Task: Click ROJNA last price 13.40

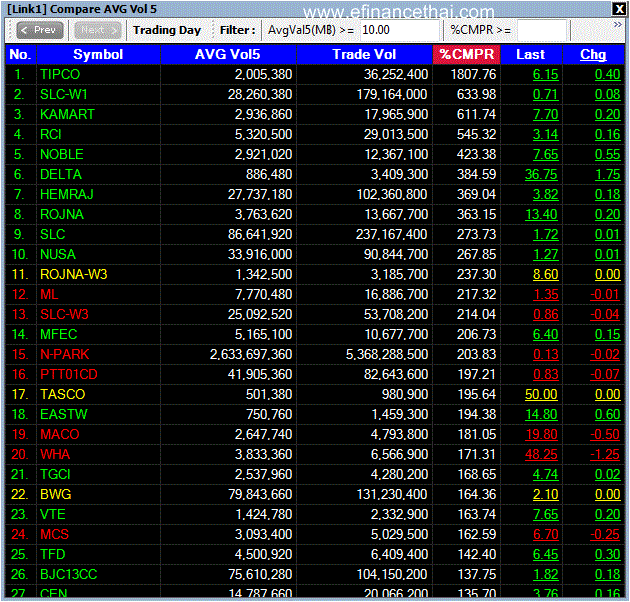Action: (x=541, y=214)
